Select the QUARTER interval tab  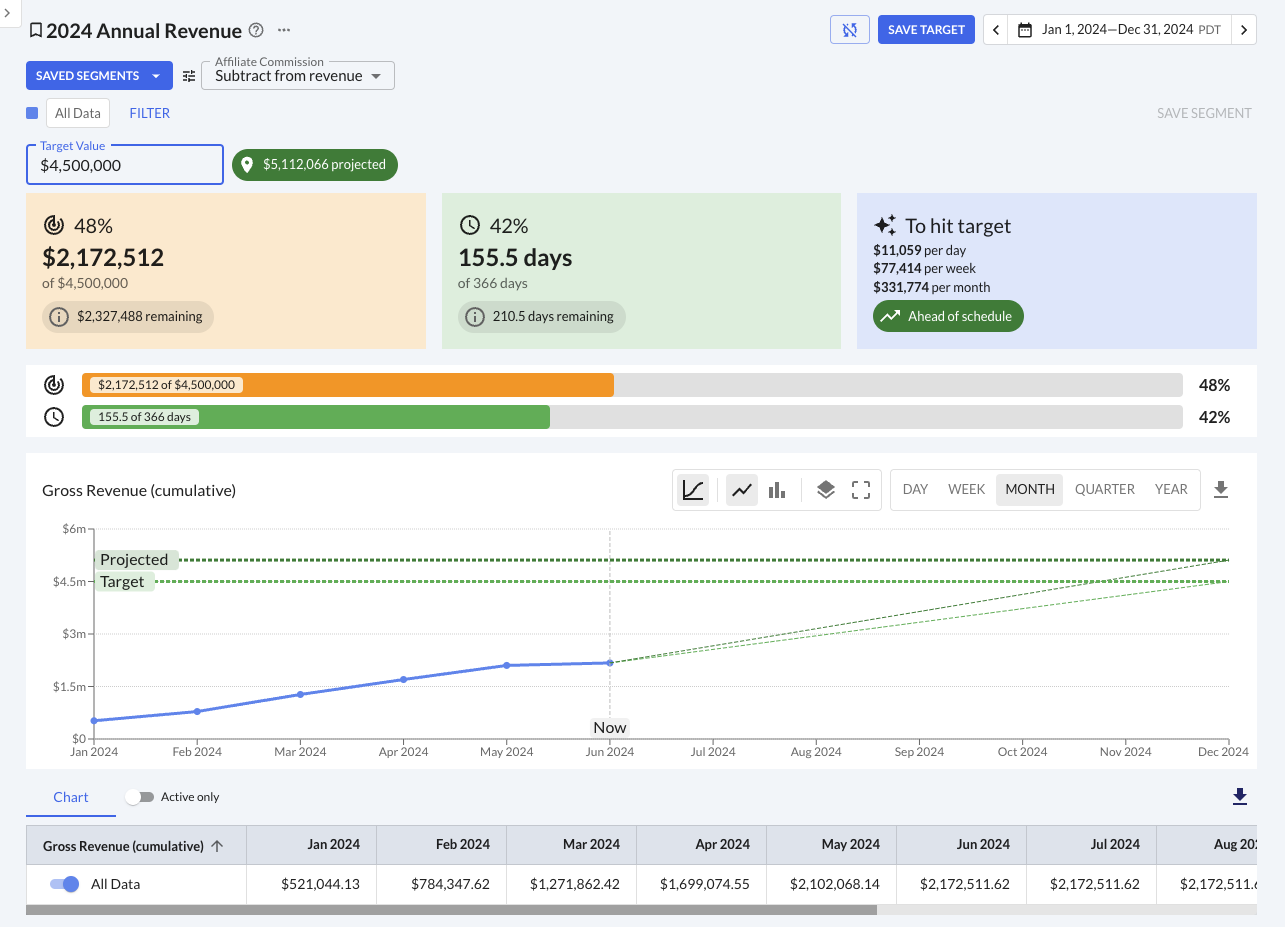tap(1104, 490)
